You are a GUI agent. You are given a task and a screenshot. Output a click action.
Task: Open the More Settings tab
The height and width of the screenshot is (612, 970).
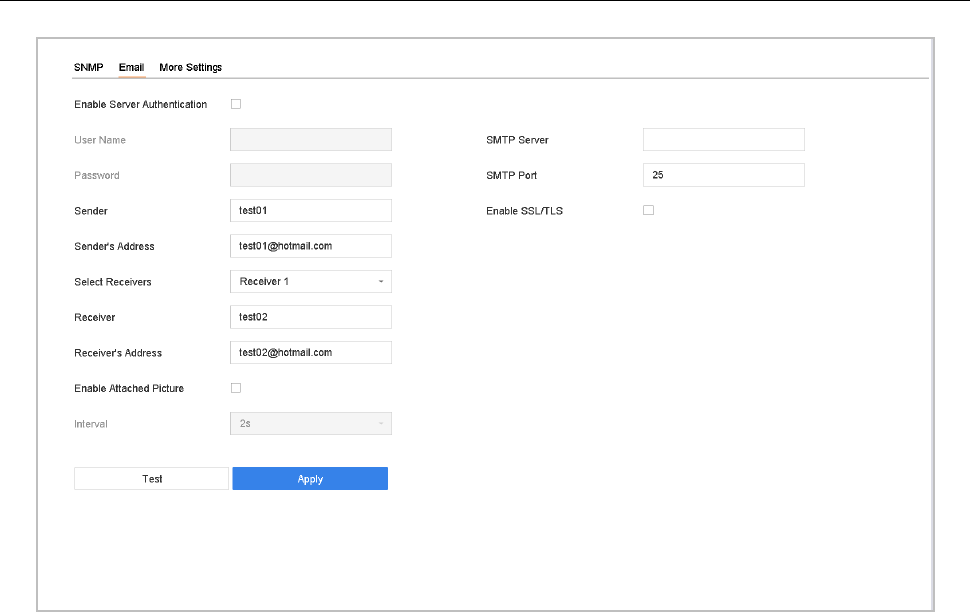[190, 68]
